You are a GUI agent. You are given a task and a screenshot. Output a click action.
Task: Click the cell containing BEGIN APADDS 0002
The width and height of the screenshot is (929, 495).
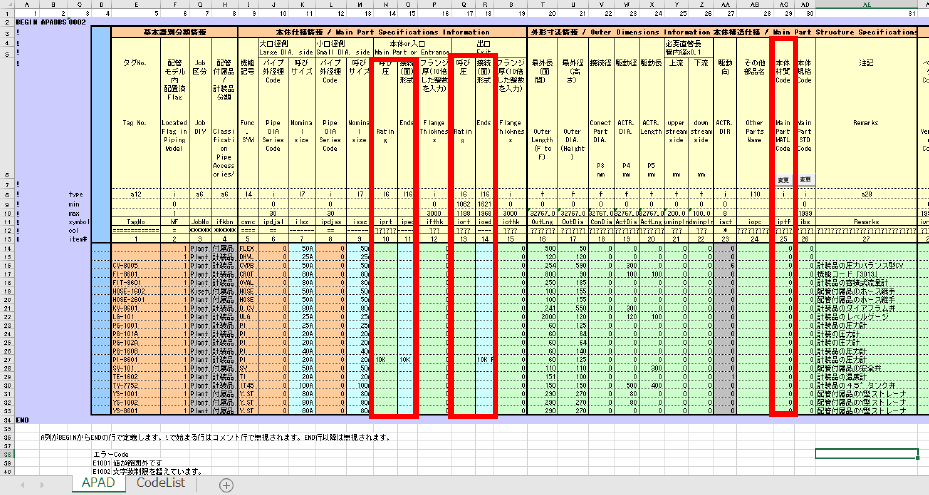click(52, 22)
